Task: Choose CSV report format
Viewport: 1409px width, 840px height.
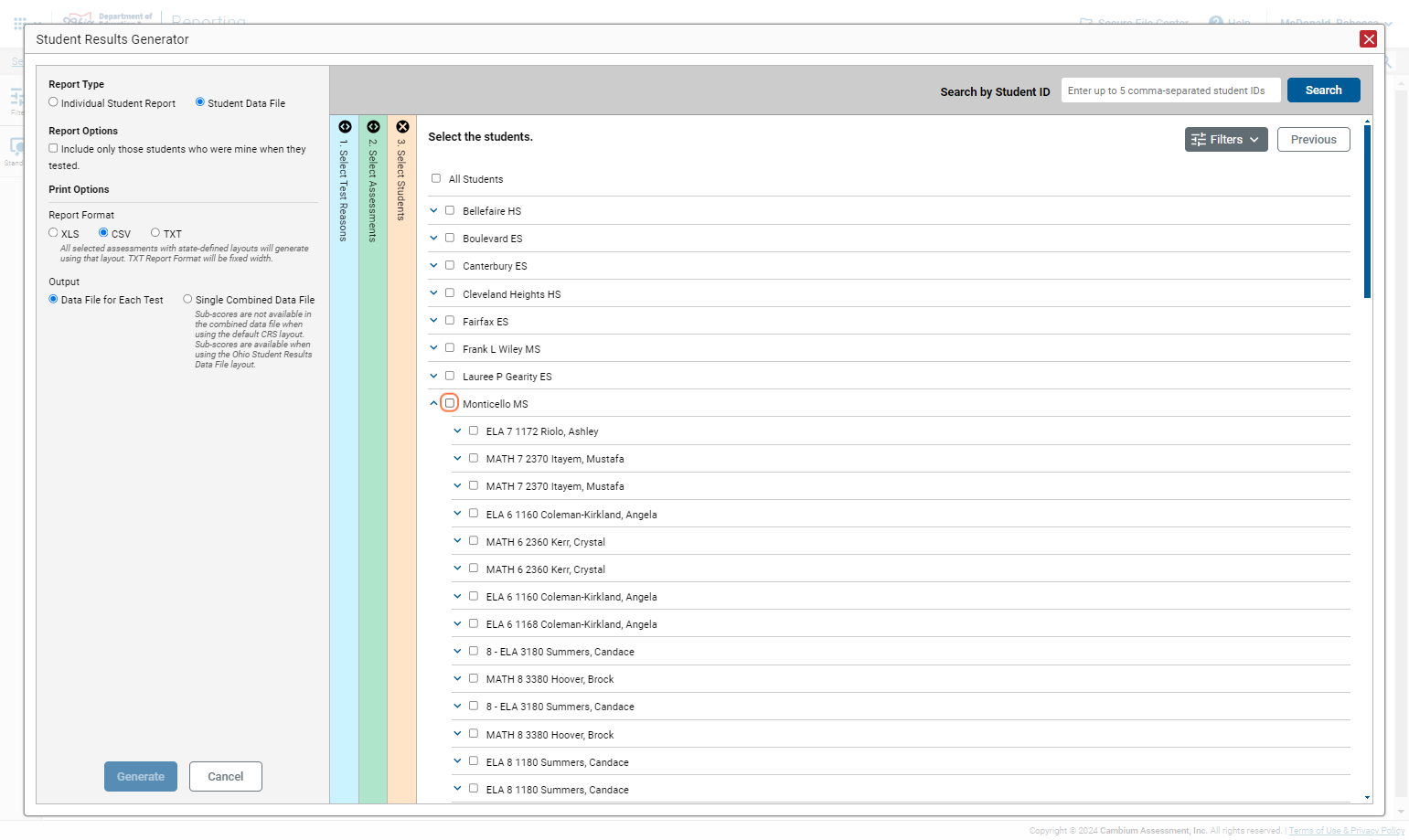Action: (103, 233)
